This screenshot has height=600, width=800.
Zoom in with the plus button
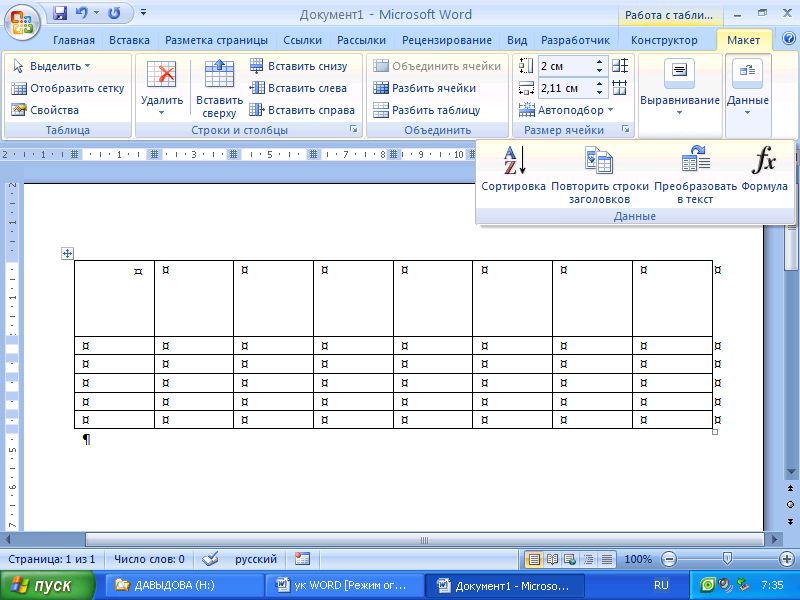coord(787,560)
